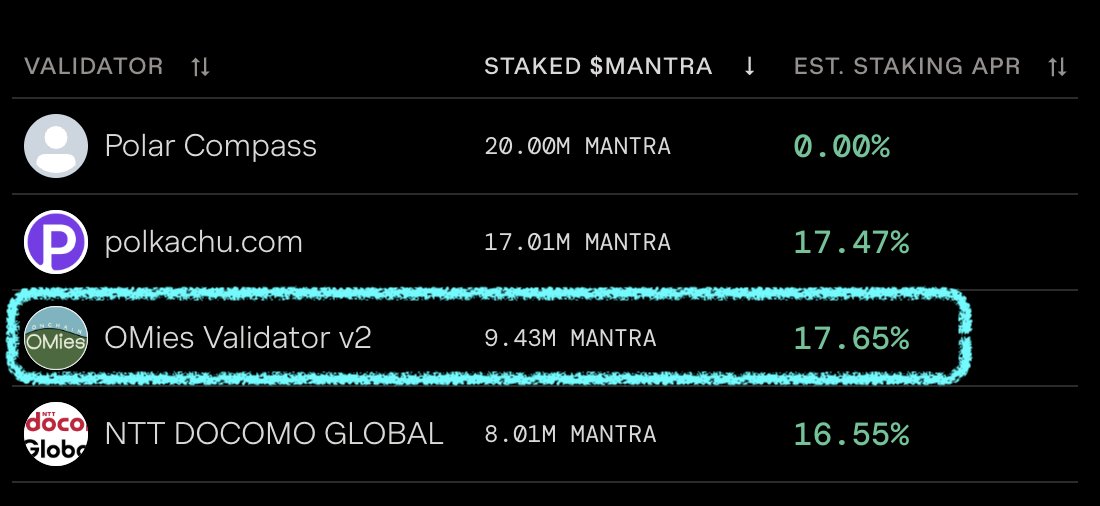
Task: Click the Polar Compass avatar icon
Action: click(x=56, y=146)
